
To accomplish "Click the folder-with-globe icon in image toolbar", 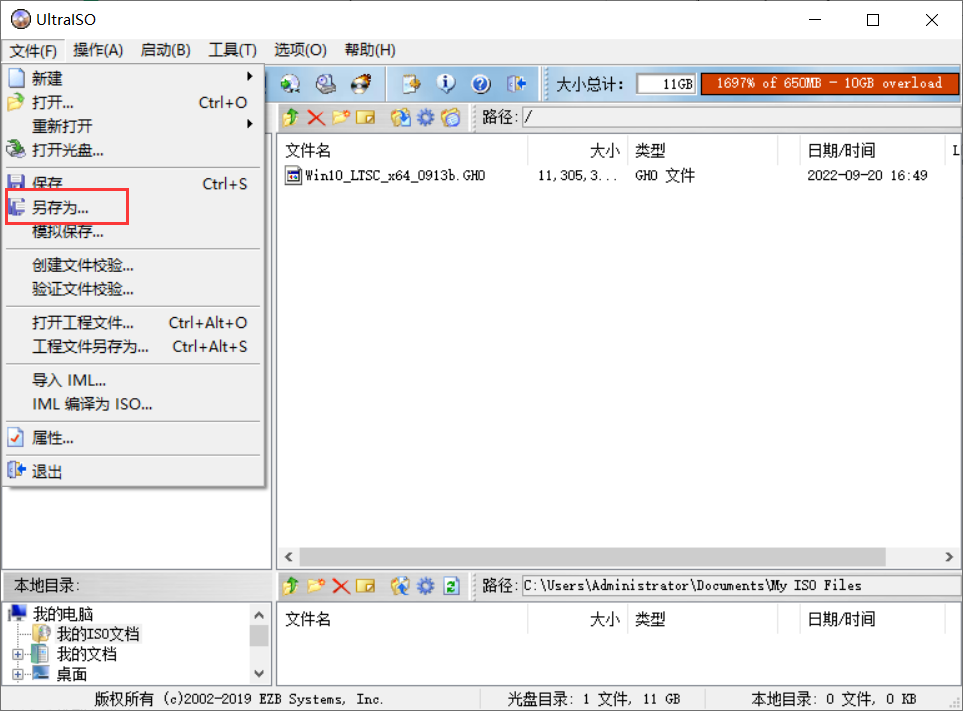I will (x=450, y=117).
